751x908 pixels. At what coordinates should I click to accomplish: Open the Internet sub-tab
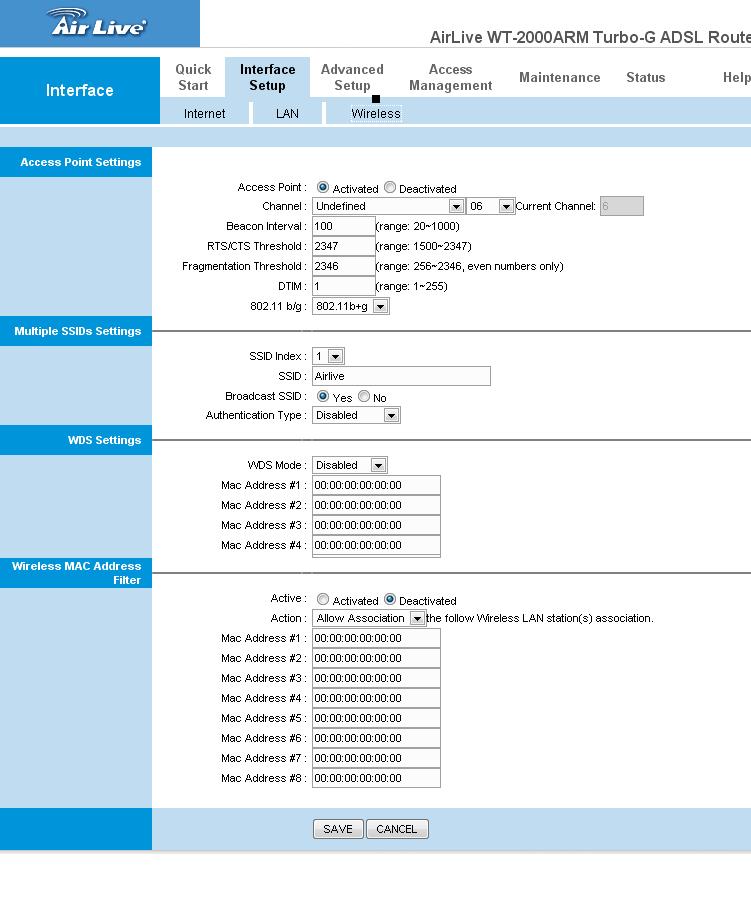pyautogui.click(x=204, y=114)
